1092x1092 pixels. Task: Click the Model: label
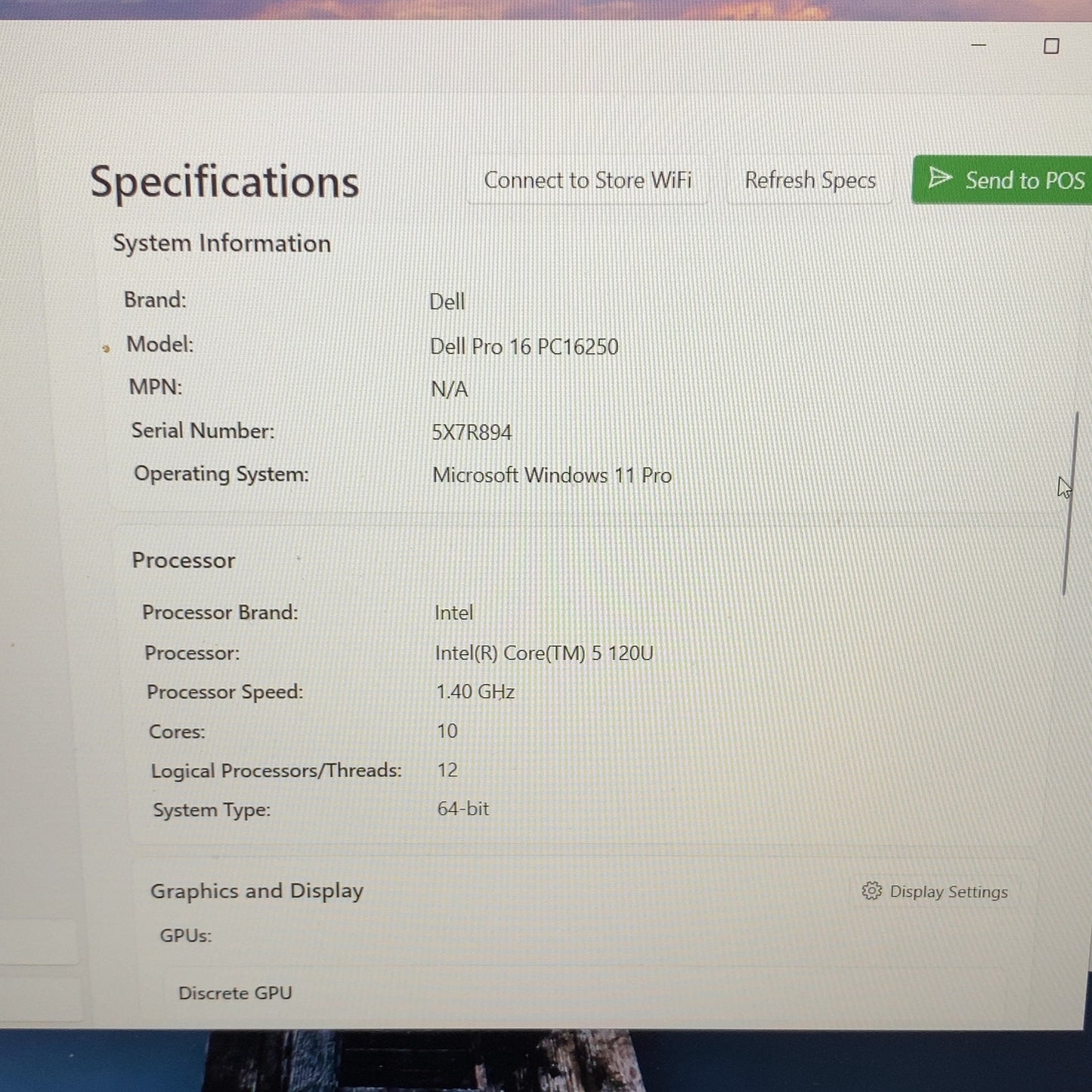click(159, 345)
